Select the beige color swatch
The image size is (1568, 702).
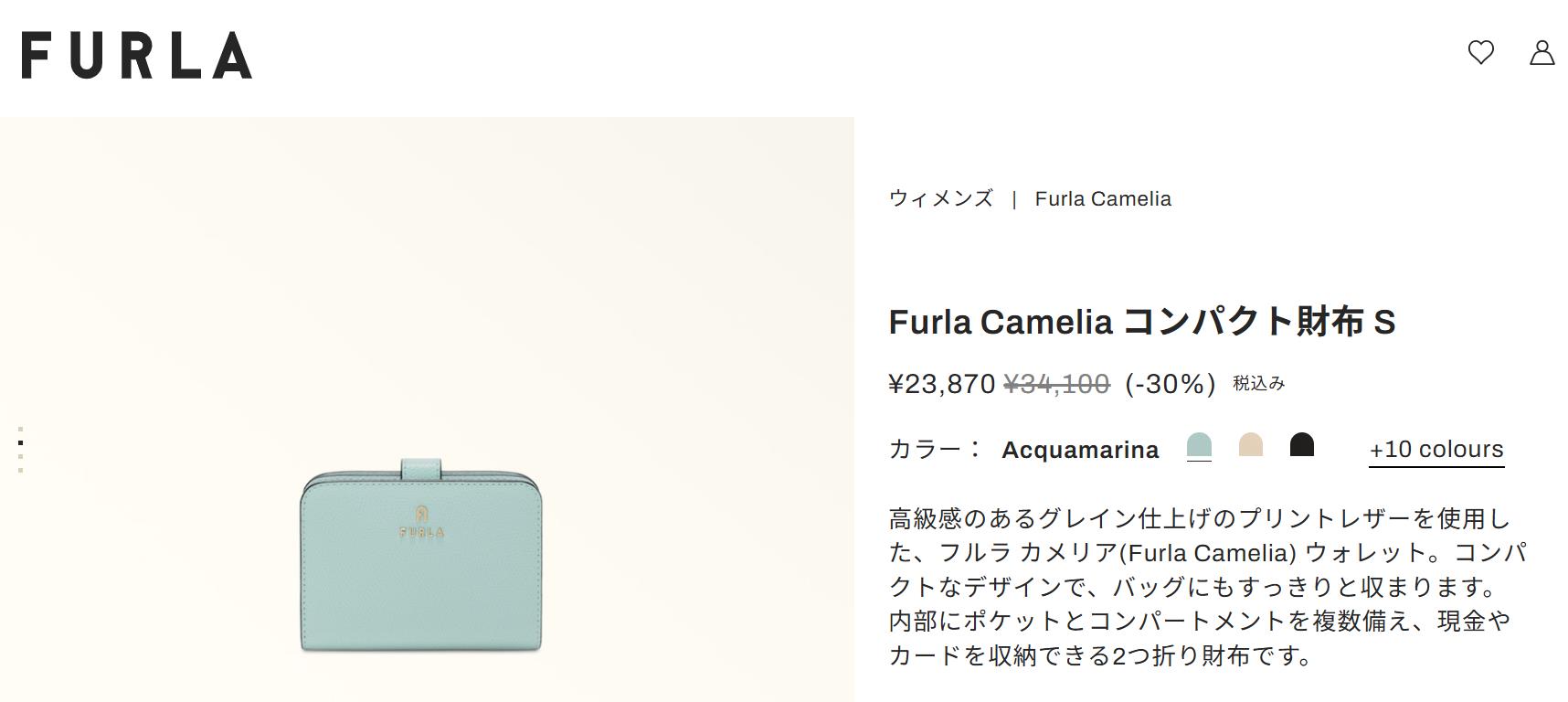[x=1250, y=446]
